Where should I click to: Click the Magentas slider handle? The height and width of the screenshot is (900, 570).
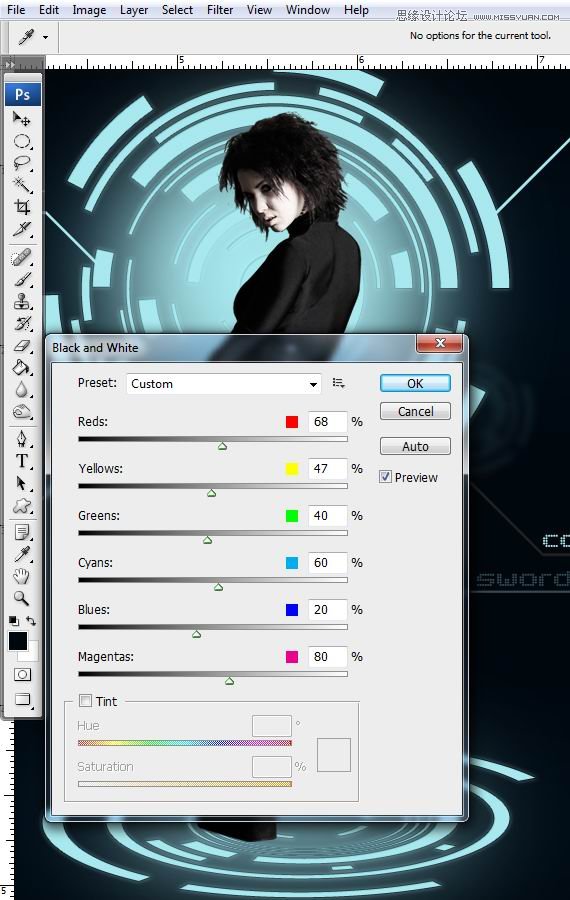coord(229,681)
